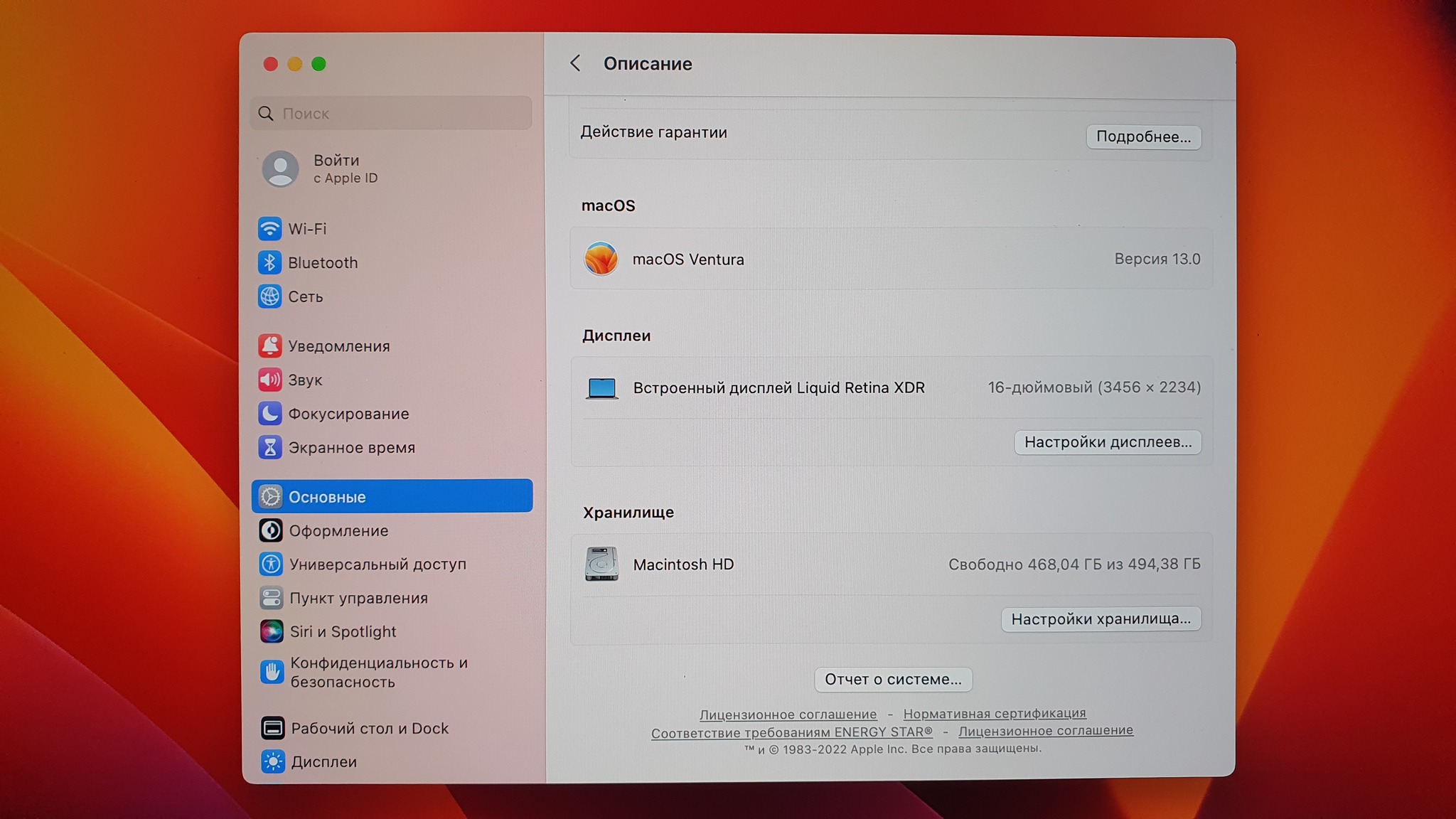Open Desktop and Dock settings

pyautogui.click(x=369, y=728)
